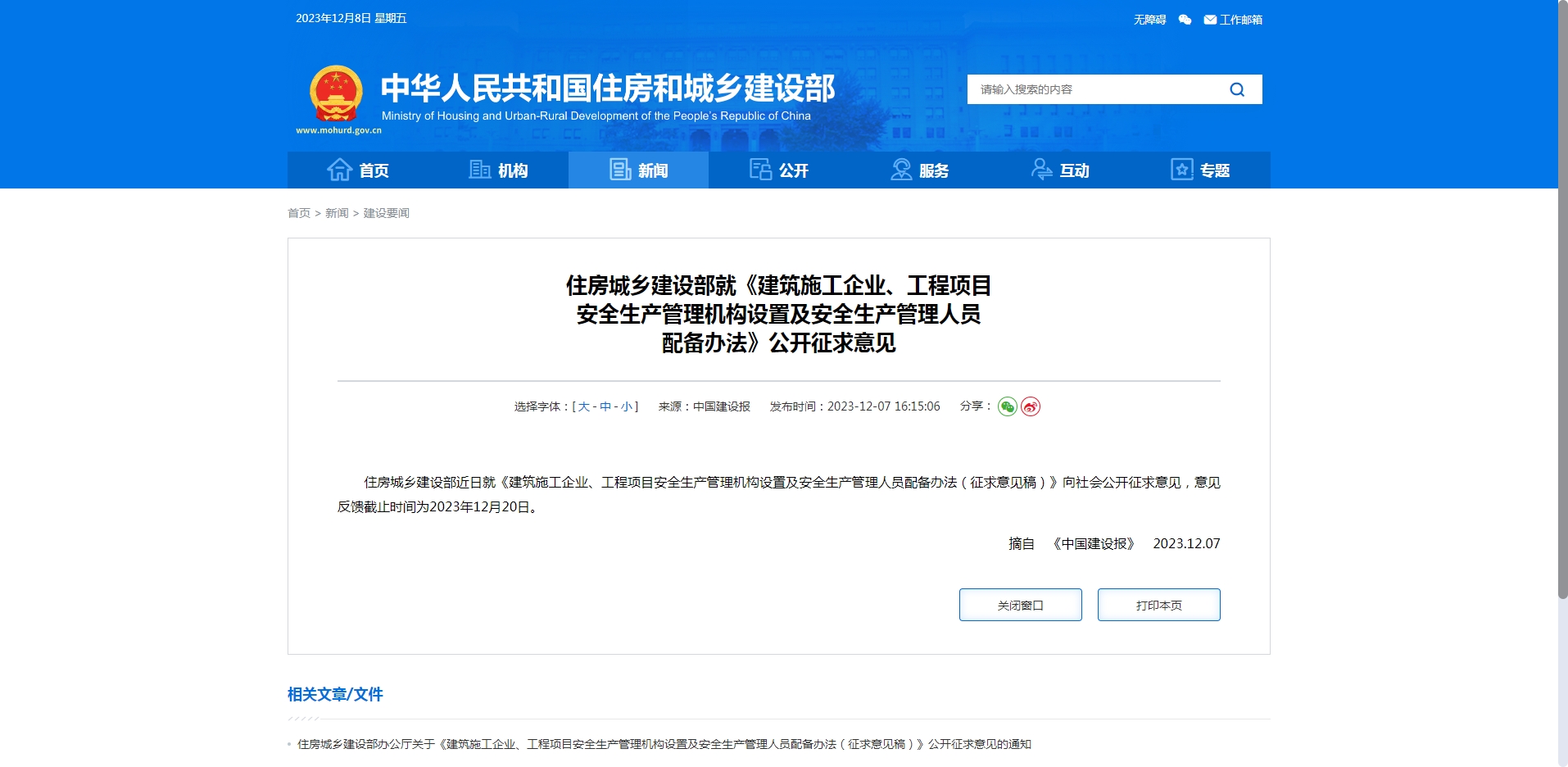Click the envelope icon beside 工作邮箱
The height and width of the screenshot is (767, 1568).
(x=1210, y=20)
